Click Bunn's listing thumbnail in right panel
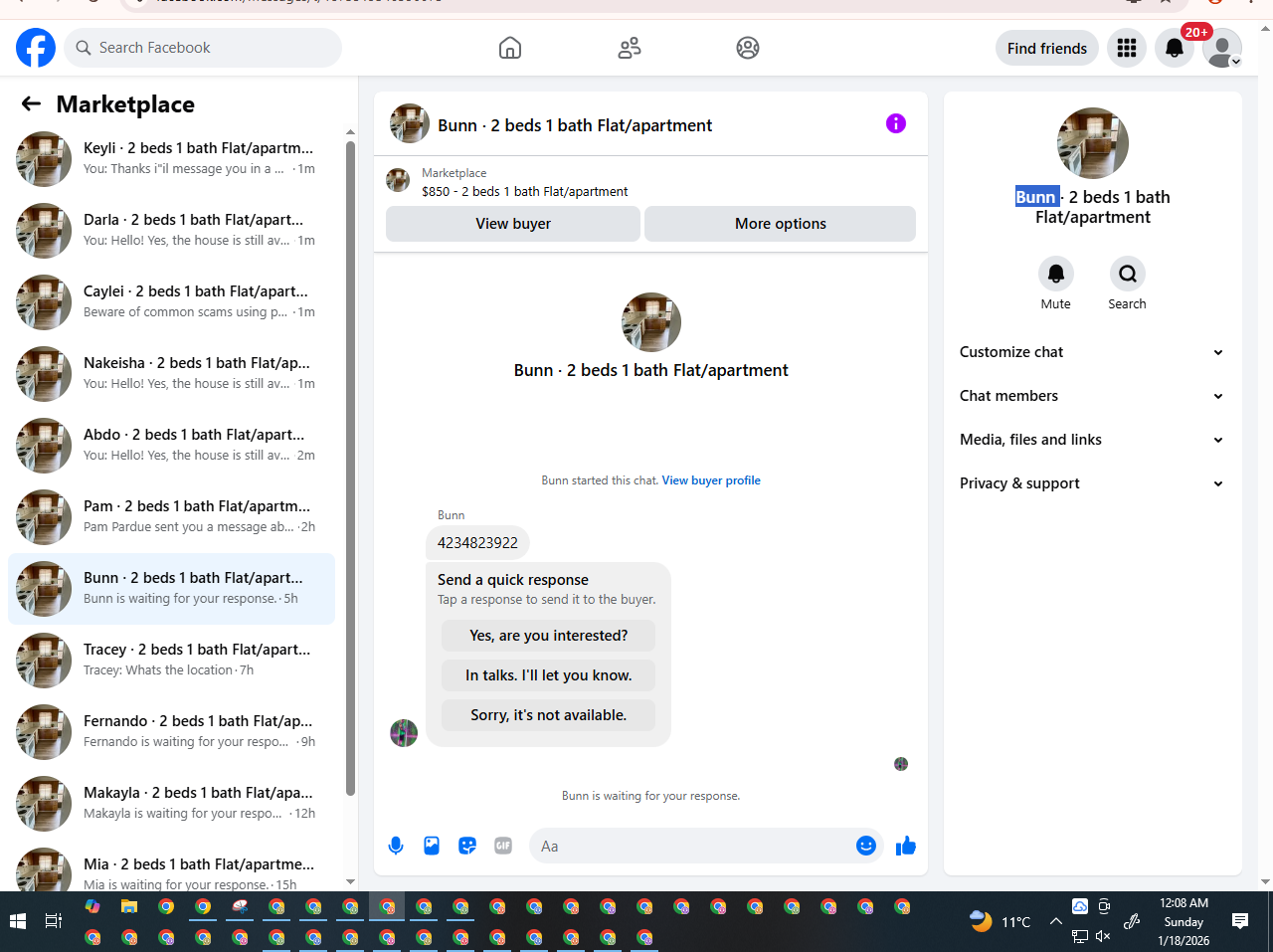 tap(1093, 143)
